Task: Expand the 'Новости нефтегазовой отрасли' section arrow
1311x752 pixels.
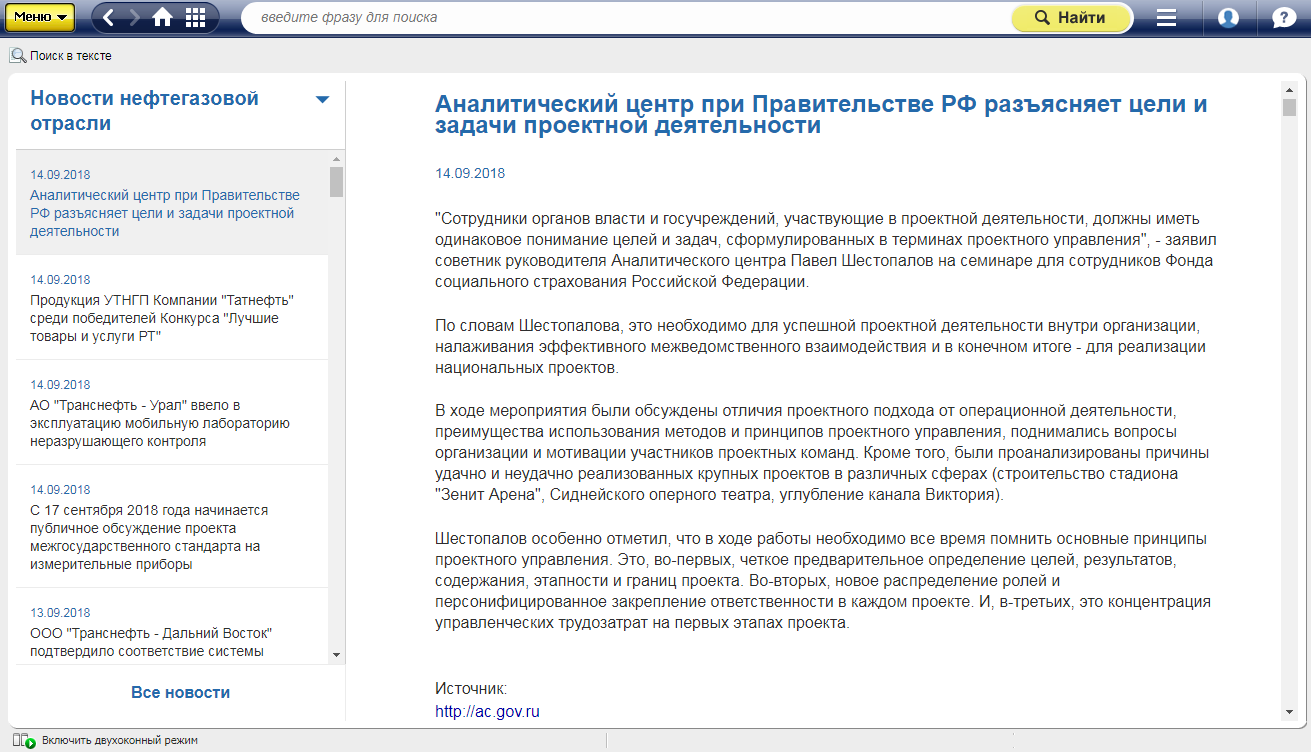Action: click(x=322, y=99)
